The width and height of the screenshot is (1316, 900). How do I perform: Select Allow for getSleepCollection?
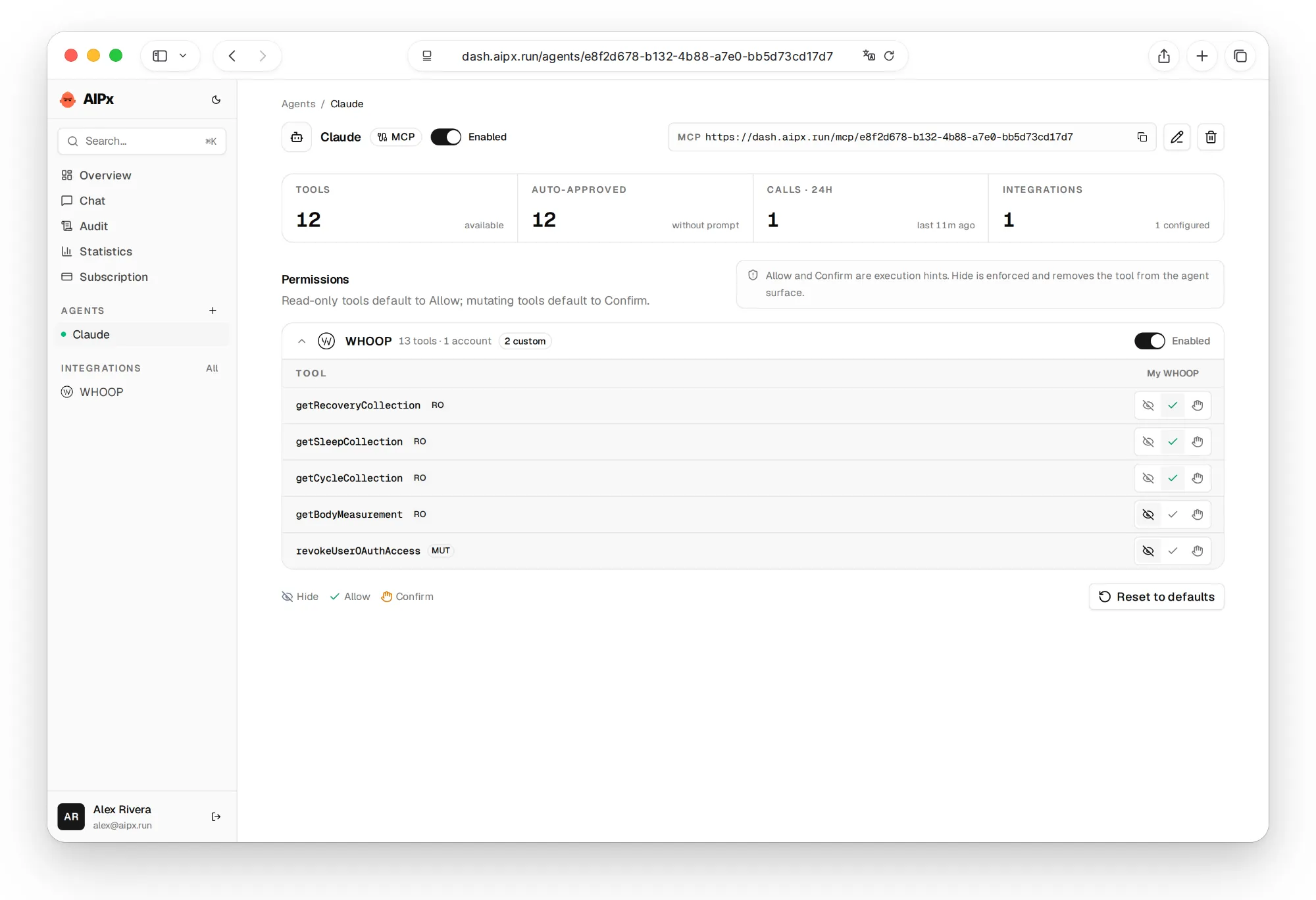(x=1173, y=441)
